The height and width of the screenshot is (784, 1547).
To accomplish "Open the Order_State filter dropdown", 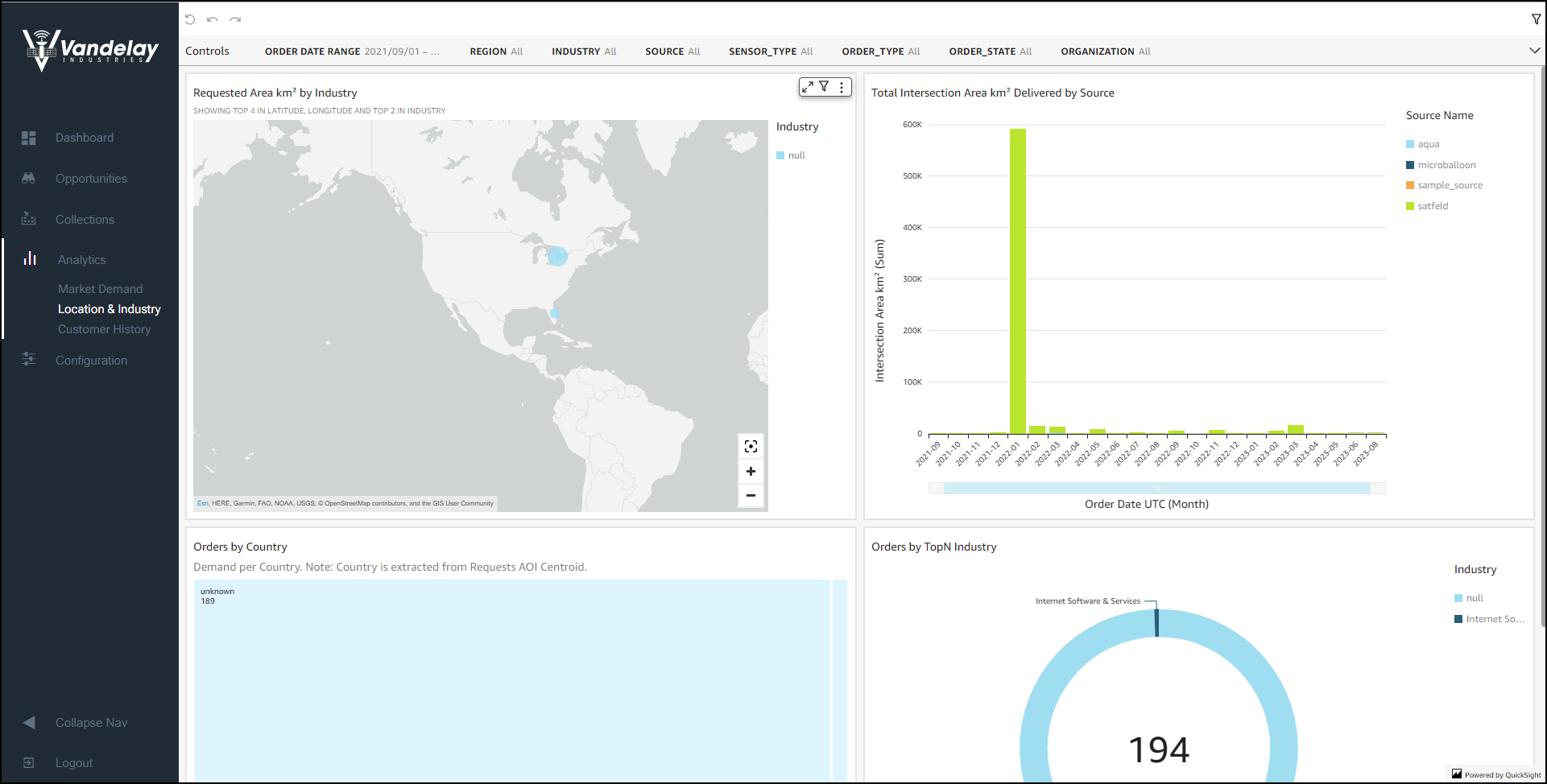I will 991,52.
